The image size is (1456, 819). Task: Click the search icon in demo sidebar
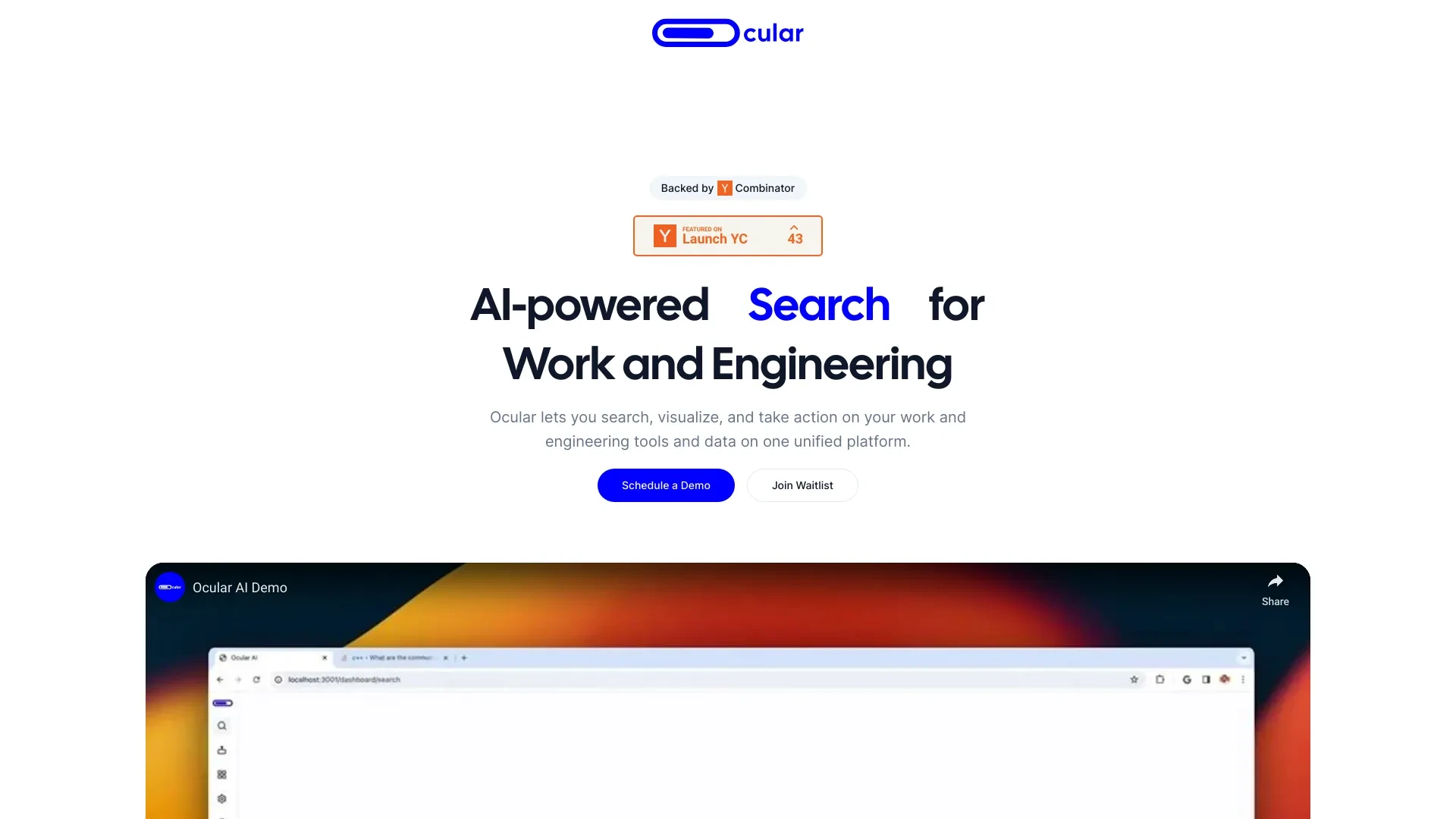point(222,725)
